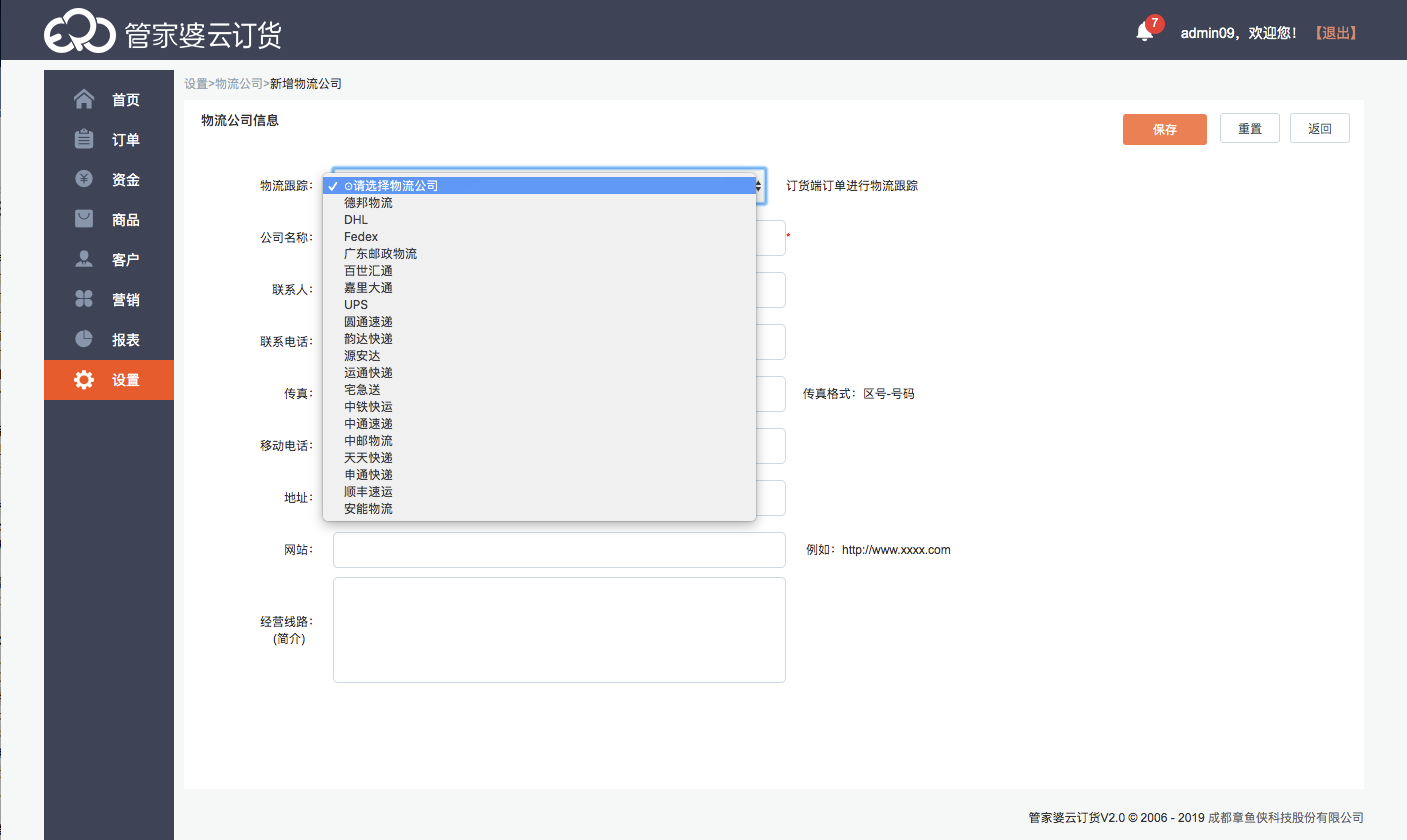Select 天天快递 option

point(539,458)
